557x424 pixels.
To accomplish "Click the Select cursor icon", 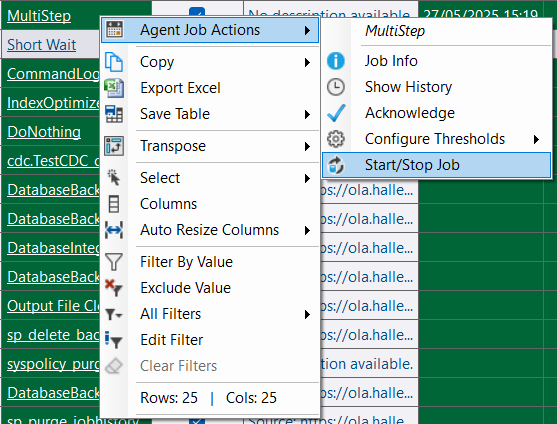I will tap(114, 178).
